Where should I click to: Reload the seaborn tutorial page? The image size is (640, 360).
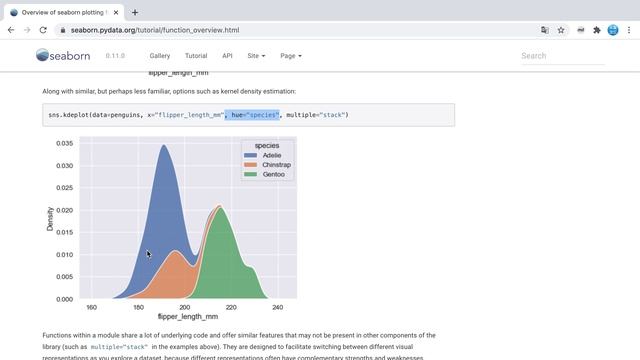[43, 30]
